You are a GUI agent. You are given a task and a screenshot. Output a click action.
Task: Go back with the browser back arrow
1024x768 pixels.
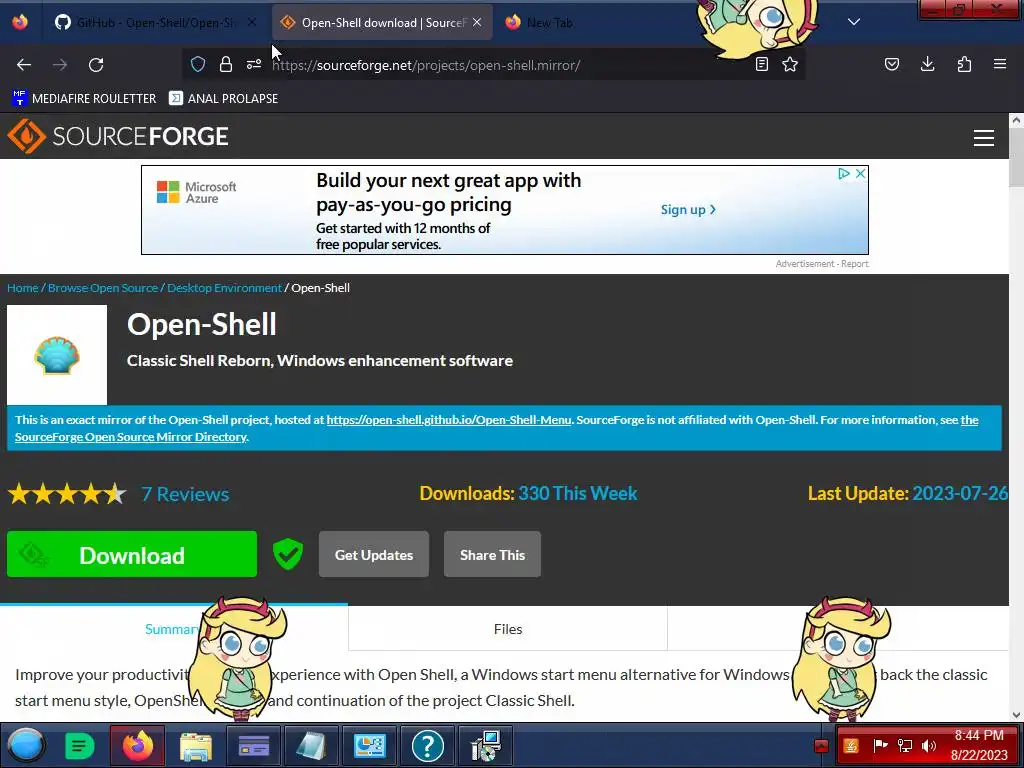pos(24,65)
